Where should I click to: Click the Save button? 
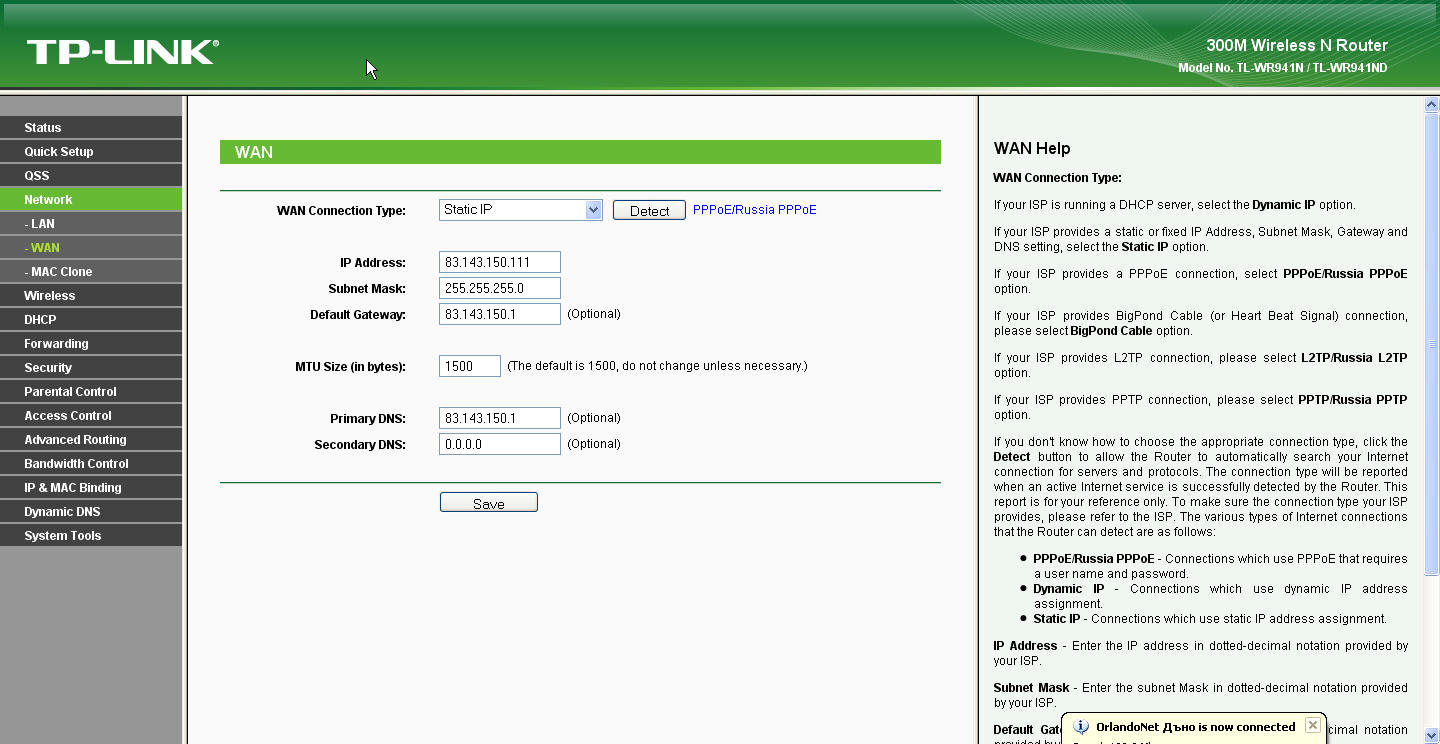488,503
